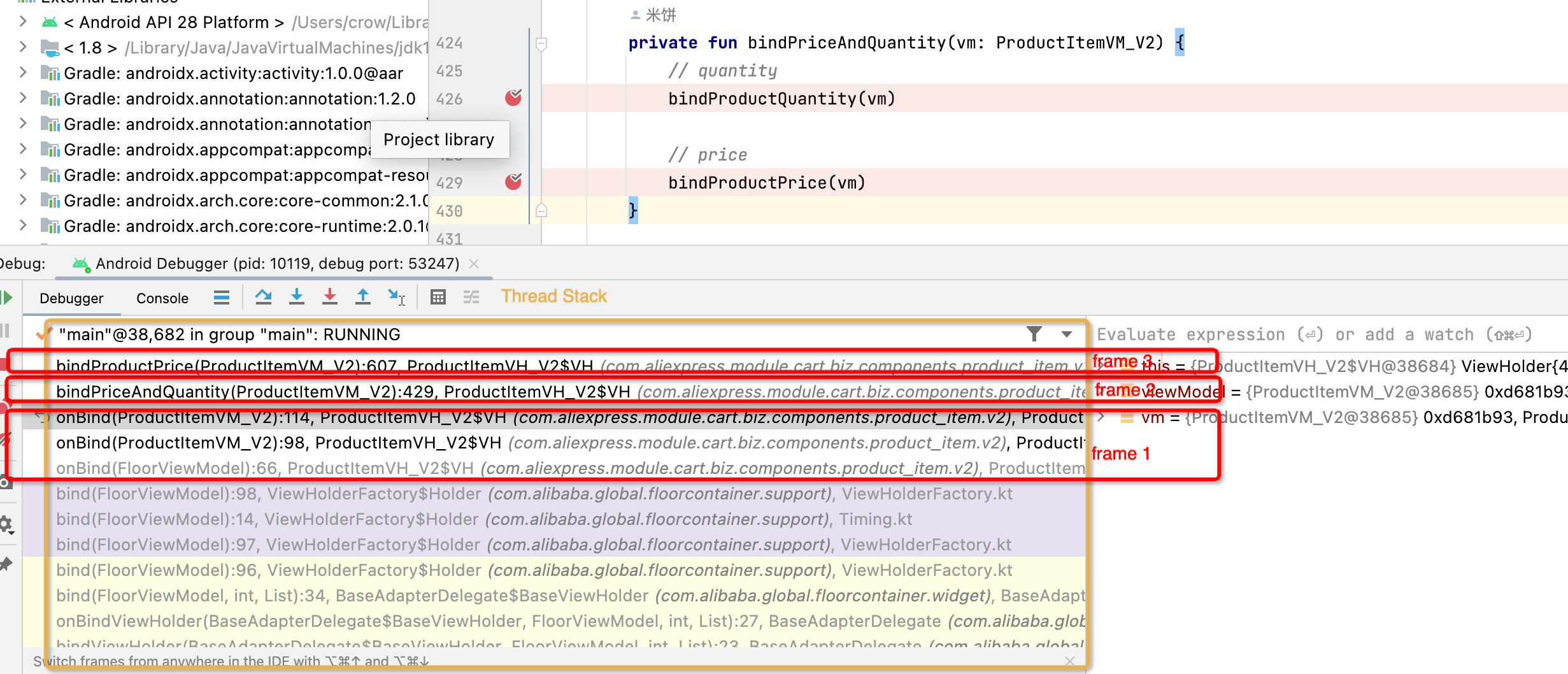Switch to the Debugger tab
Screen dimensions: 1568x674
point(71,298)
